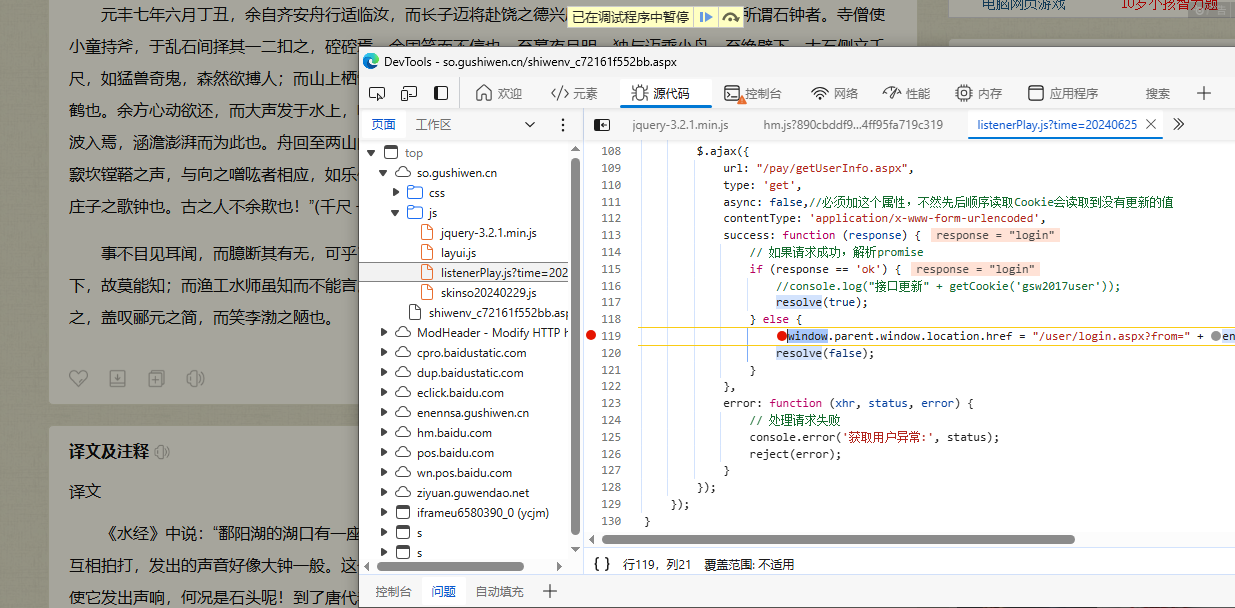
Task: Step over next function call button
Action: point(731,17)
